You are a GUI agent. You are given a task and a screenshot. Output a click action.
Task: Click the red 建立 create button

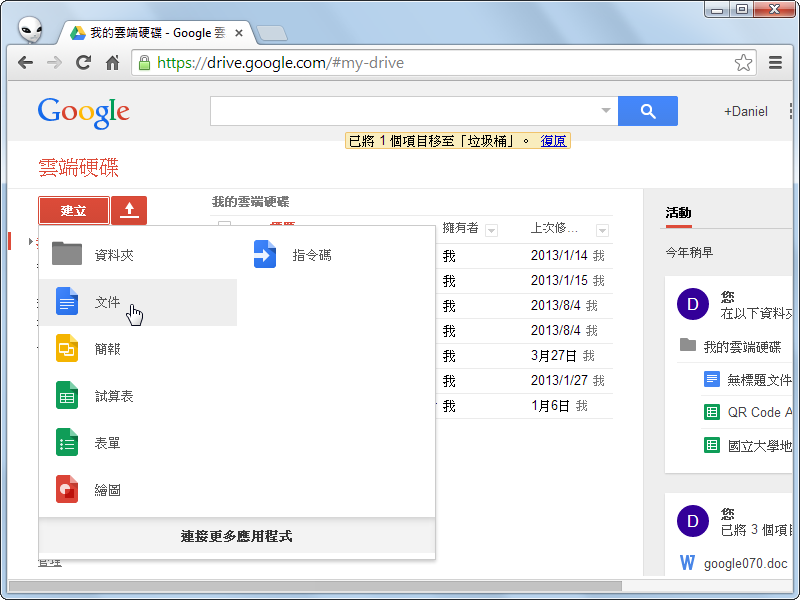pos(73,210)
